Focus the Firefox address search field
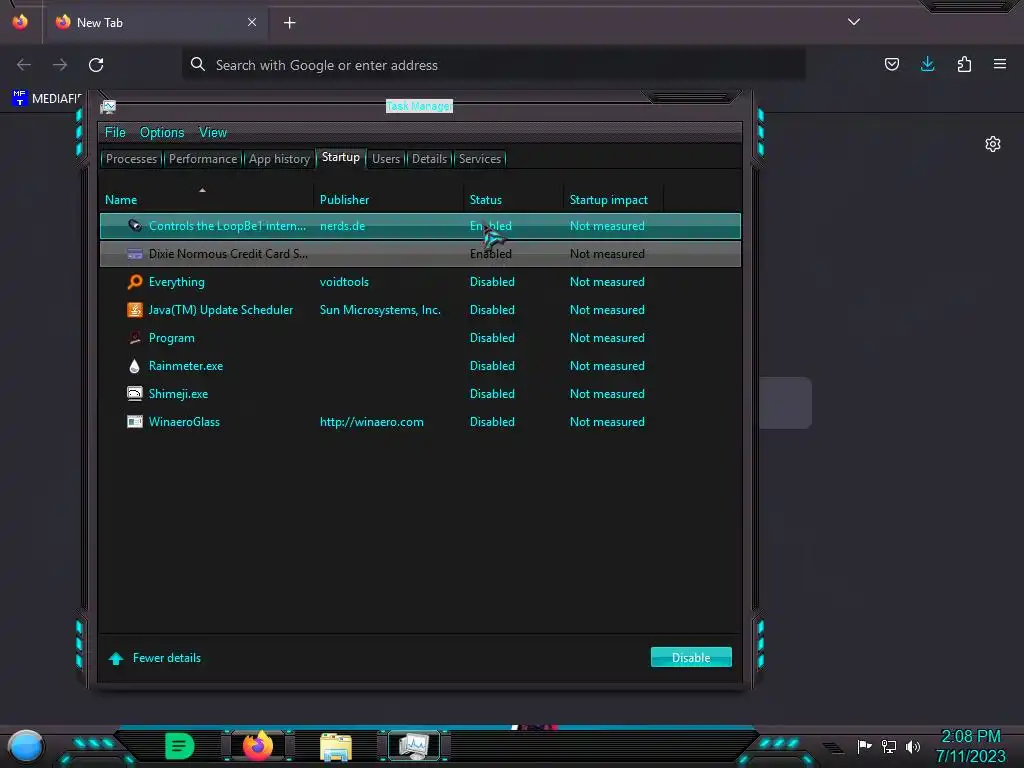 [x=494, y=65]
